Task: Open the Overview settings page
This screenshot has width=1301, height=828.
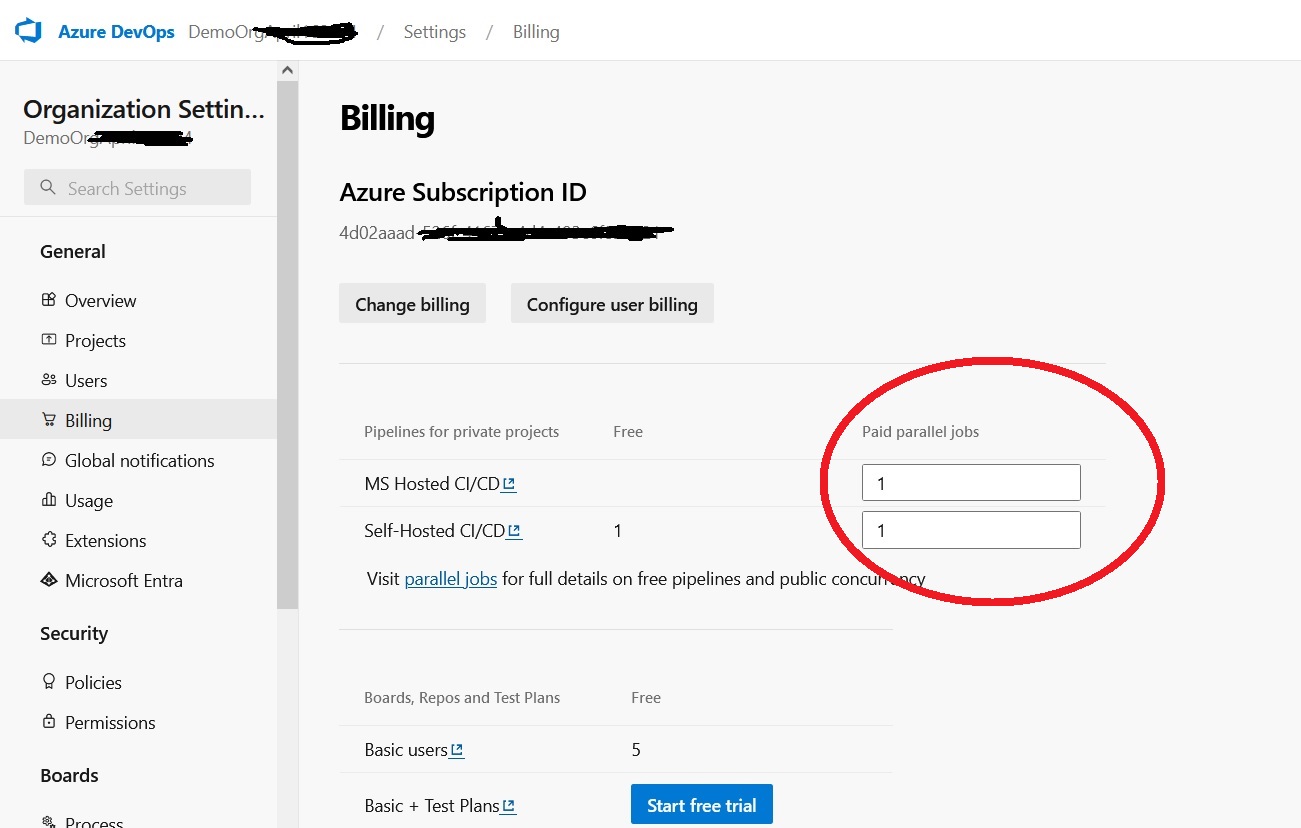Action: point(100,300)
